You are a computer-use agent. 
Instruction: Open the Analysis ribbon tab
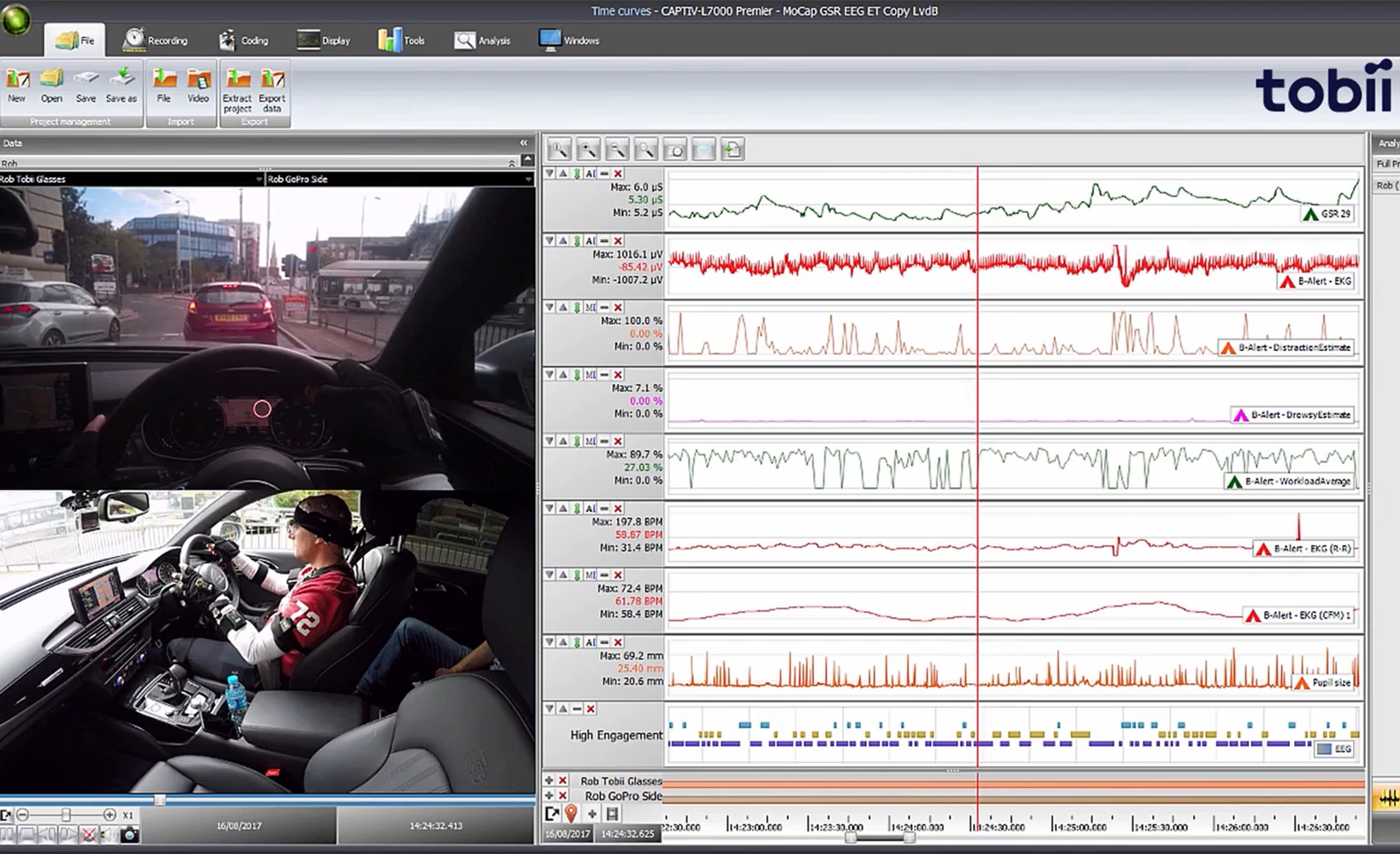coord(482,40)
